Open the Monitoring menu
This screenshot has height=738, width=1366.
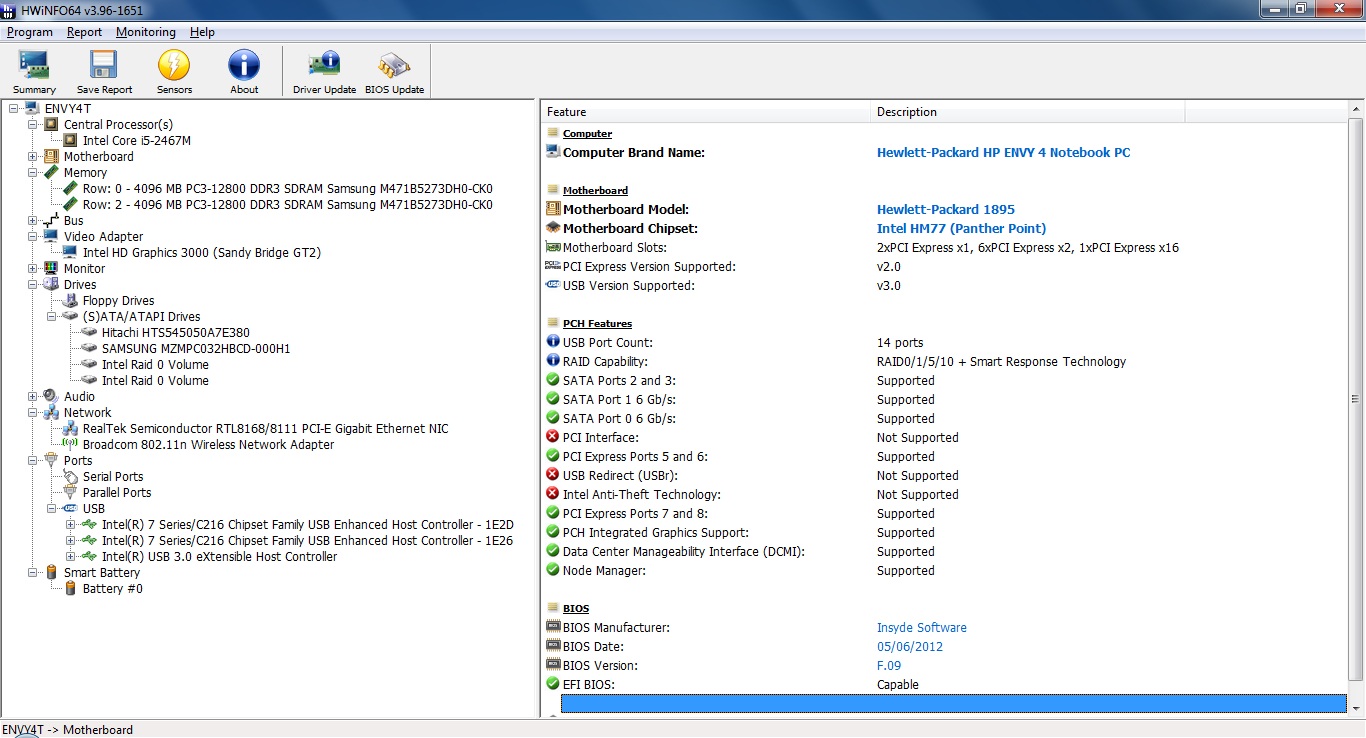146,32
